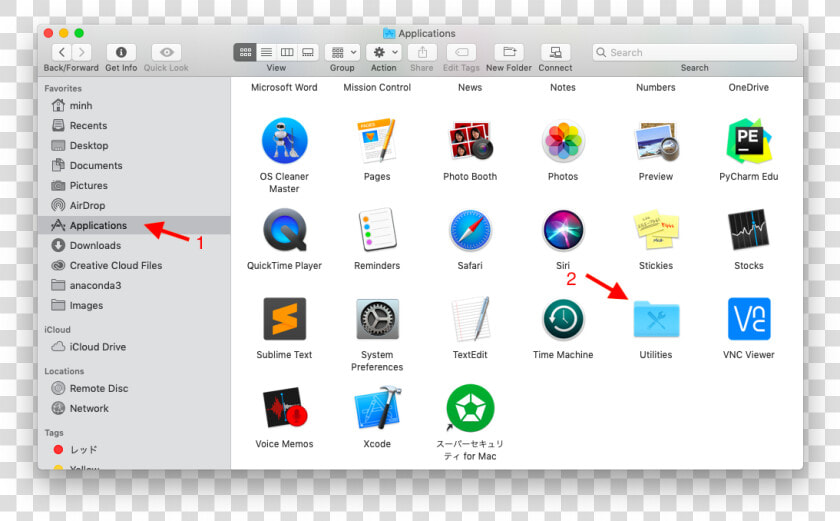Click the Connect toolbar button

[556, 52]
